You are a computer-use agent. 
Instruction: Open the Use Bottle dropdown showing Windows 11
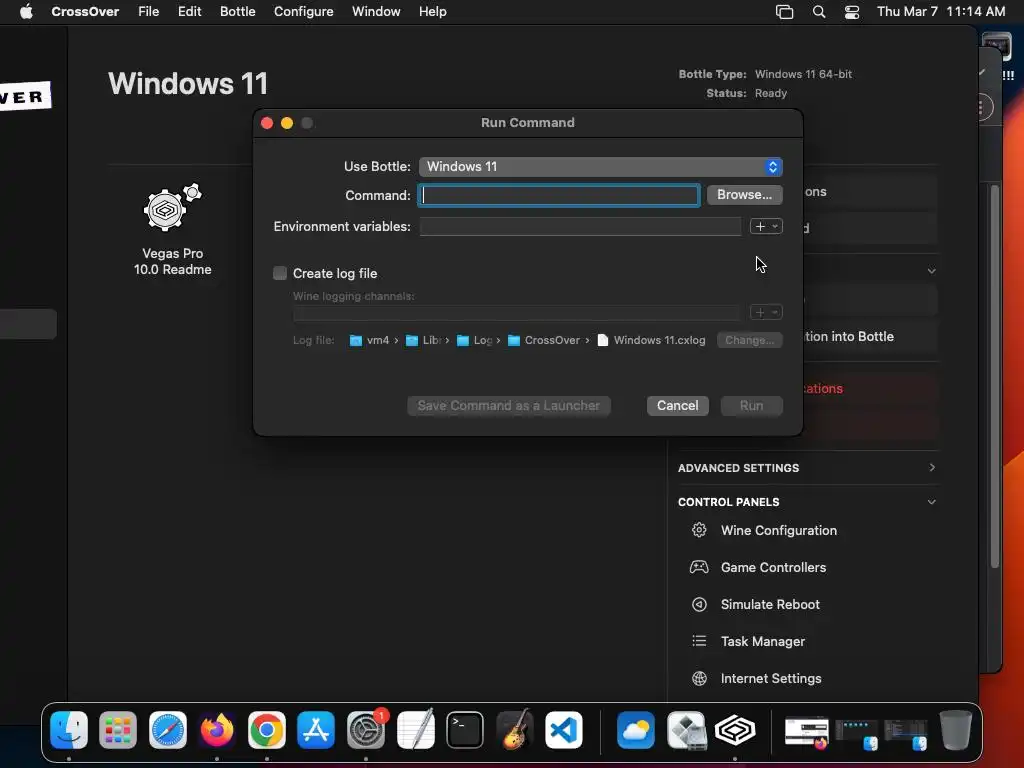[x=601, y=167]
